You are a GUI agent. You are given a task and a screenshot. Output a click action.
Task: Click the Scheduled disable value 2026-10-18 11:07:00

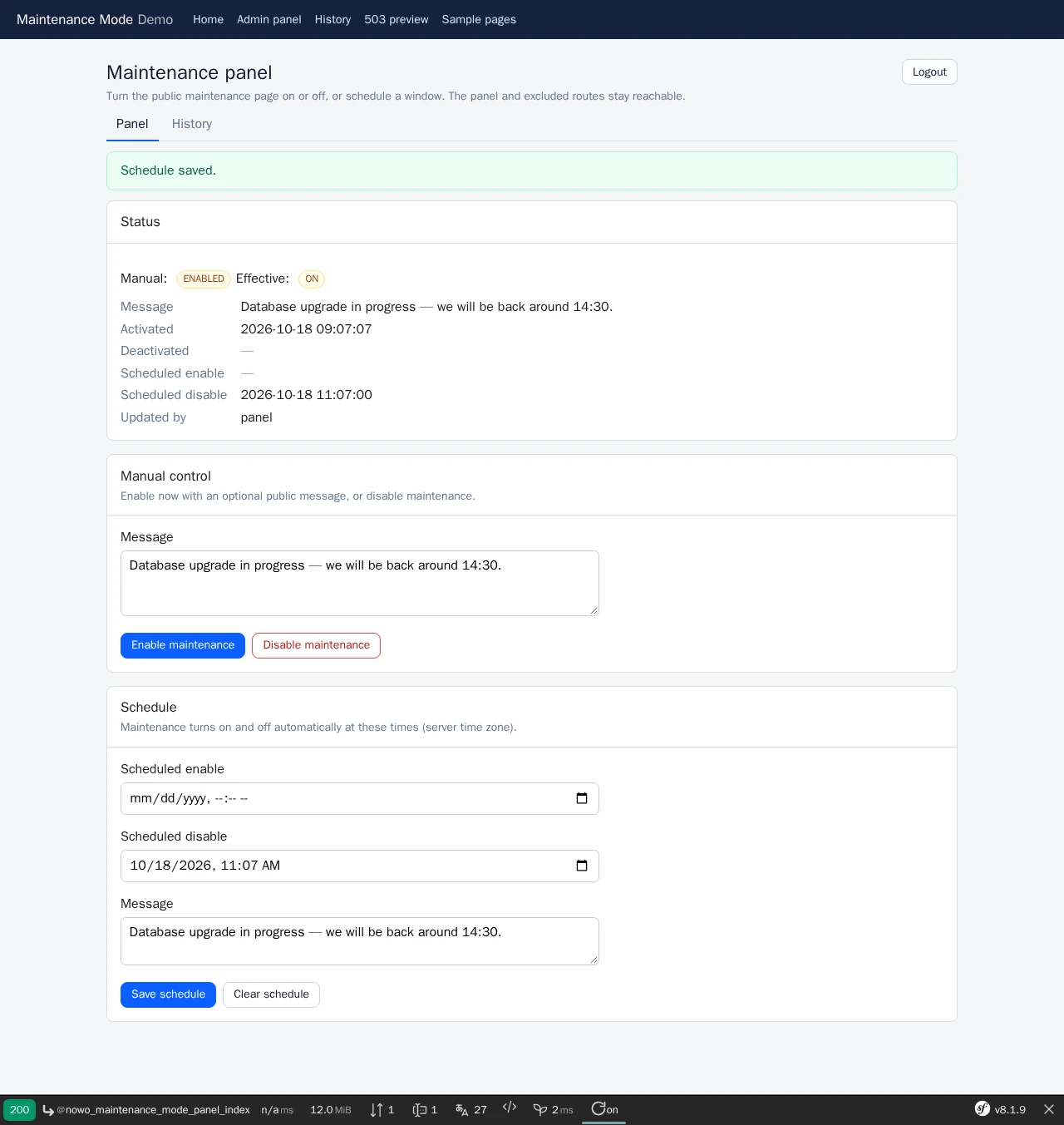tap(306, 395)
